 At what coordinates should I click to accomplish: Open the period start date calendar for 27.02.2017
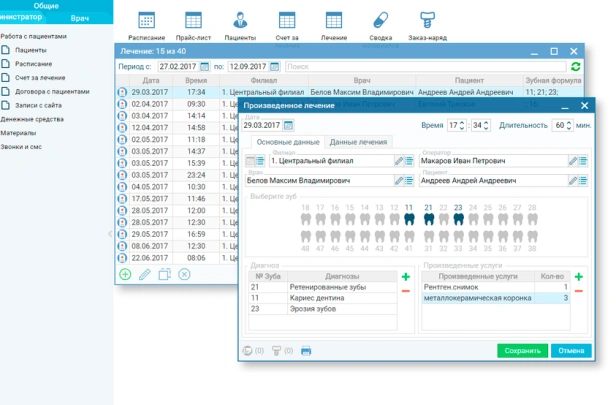(x=203, y=66)
